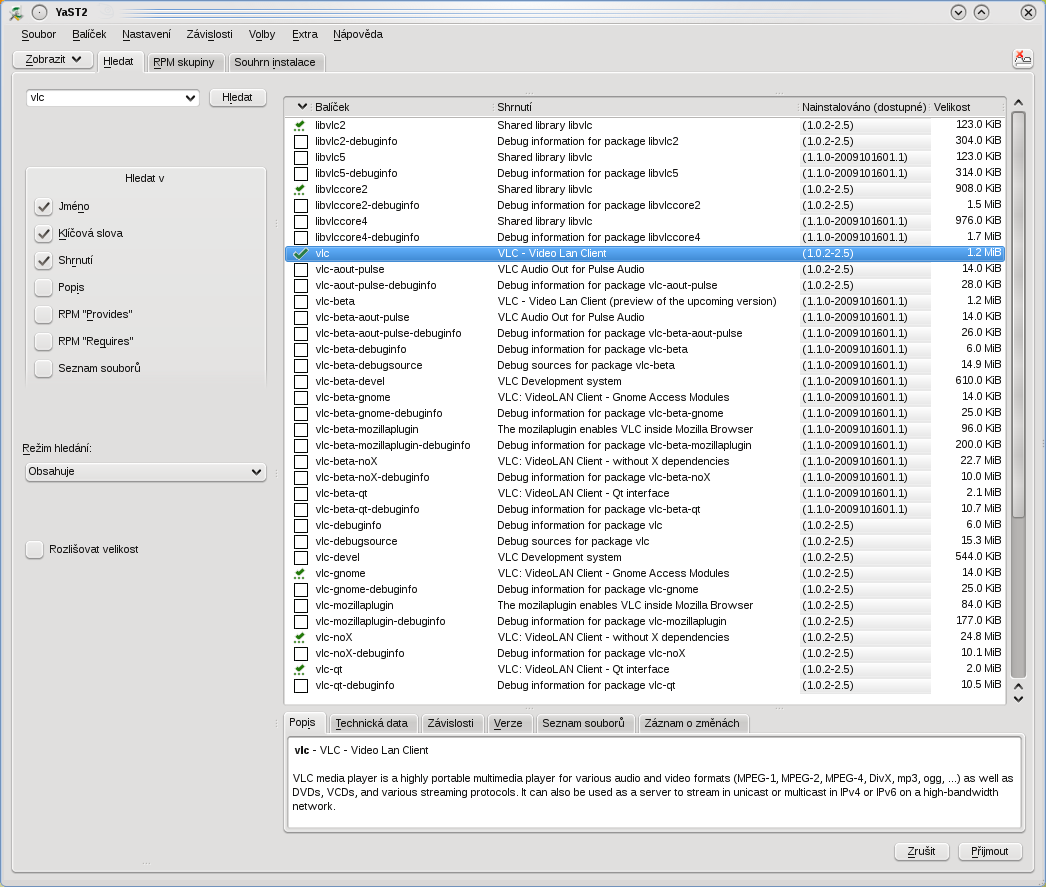Image resolution: width=1046 pixels, height=887 pixels.
Task: Tick the Seznam souborů search checkbox
Action: [43, 368]
